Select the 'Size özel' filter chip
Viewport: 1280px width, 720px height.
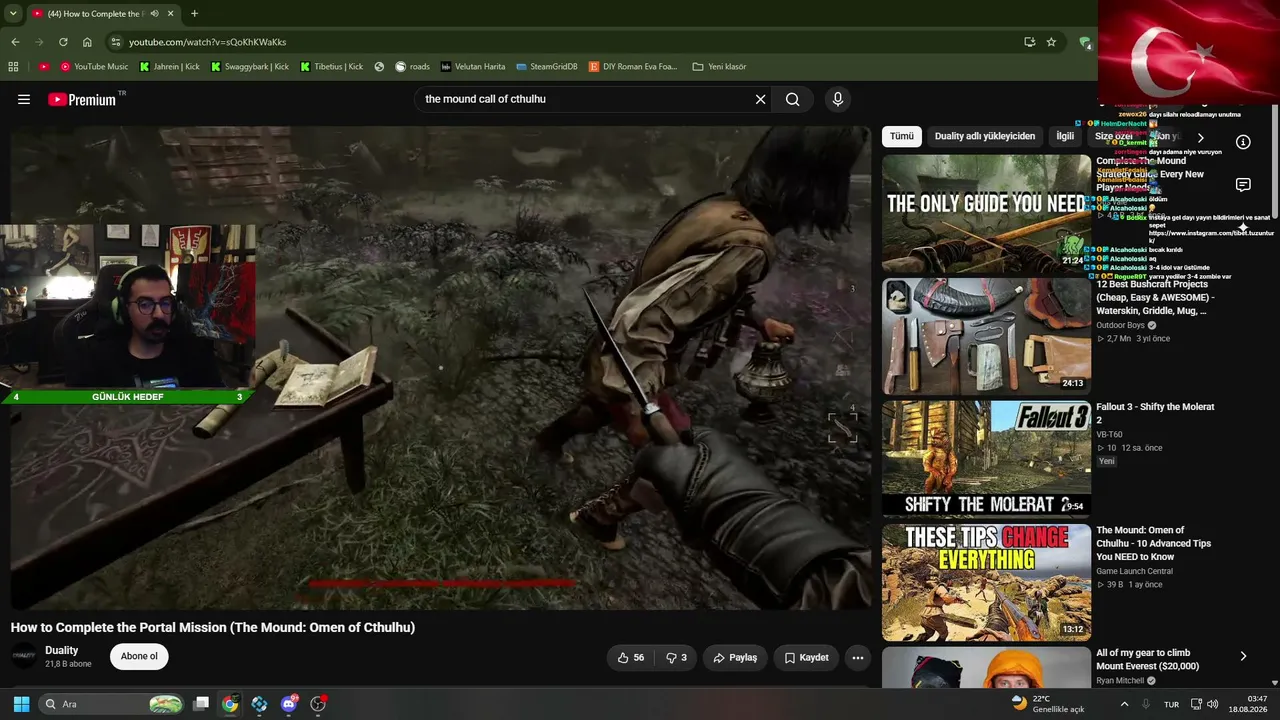(1114, 136)
